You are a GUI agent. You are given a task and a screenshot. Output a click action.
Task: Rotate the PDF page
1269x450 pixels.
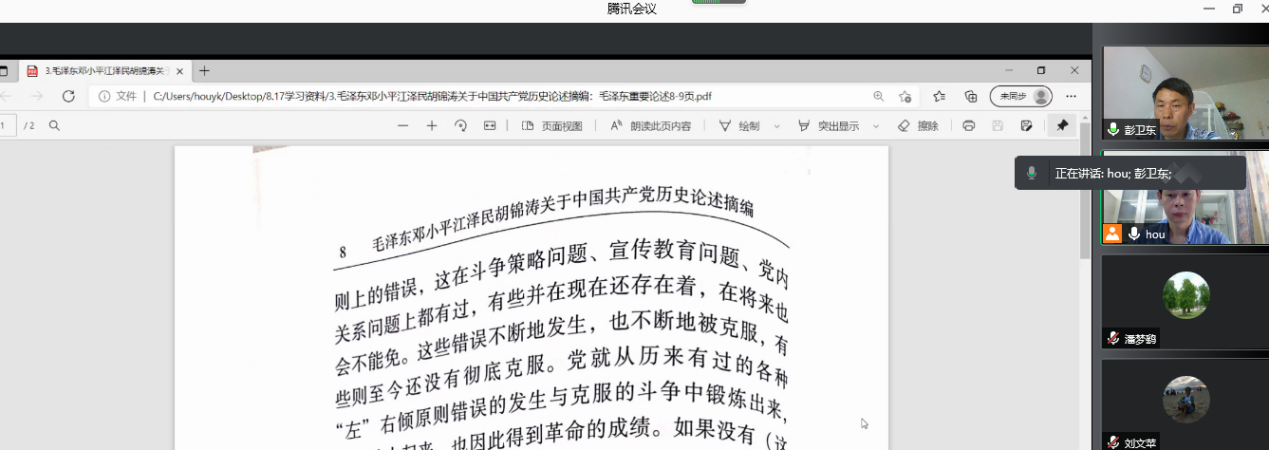tap(461, 126)
